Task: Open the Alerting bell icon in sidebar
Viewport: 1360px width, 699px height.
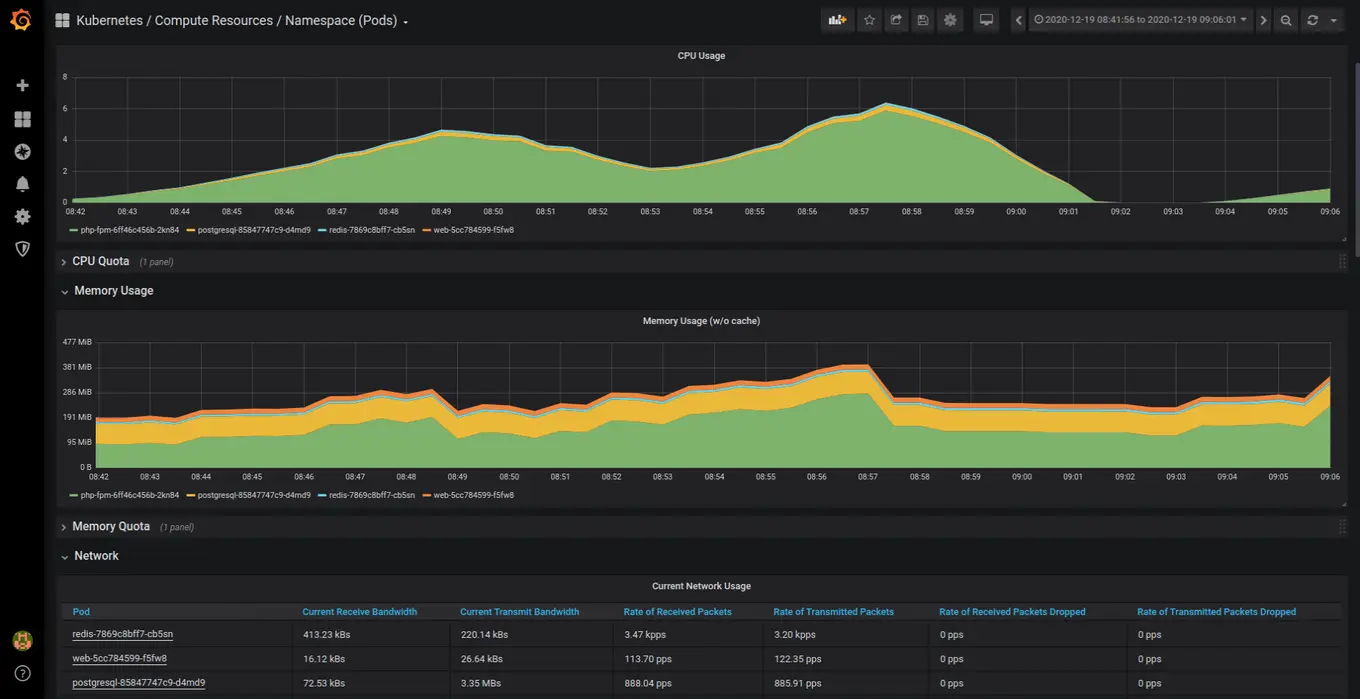Action: coord(22,184)
